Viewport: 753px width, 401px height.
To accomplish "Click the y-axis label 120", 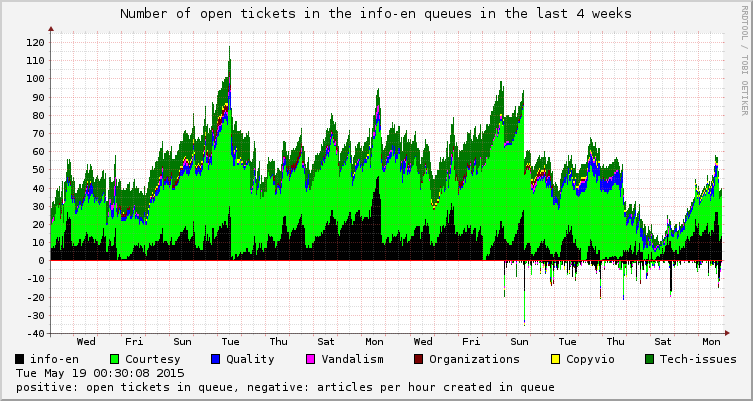I will click(x=34, y=43).
